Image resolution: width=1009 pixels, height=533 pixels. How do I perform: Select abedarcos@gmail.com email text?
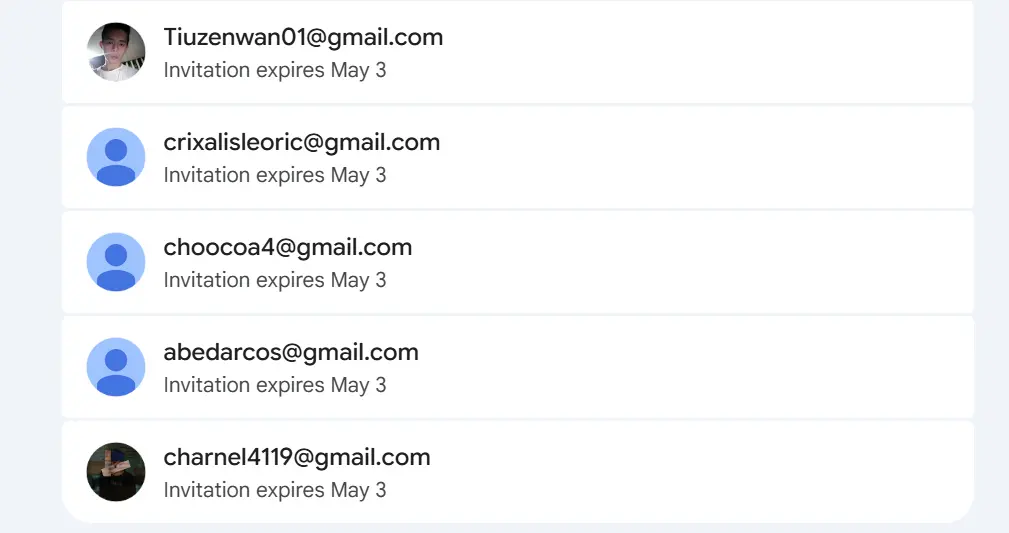click(x=291, y=352)
